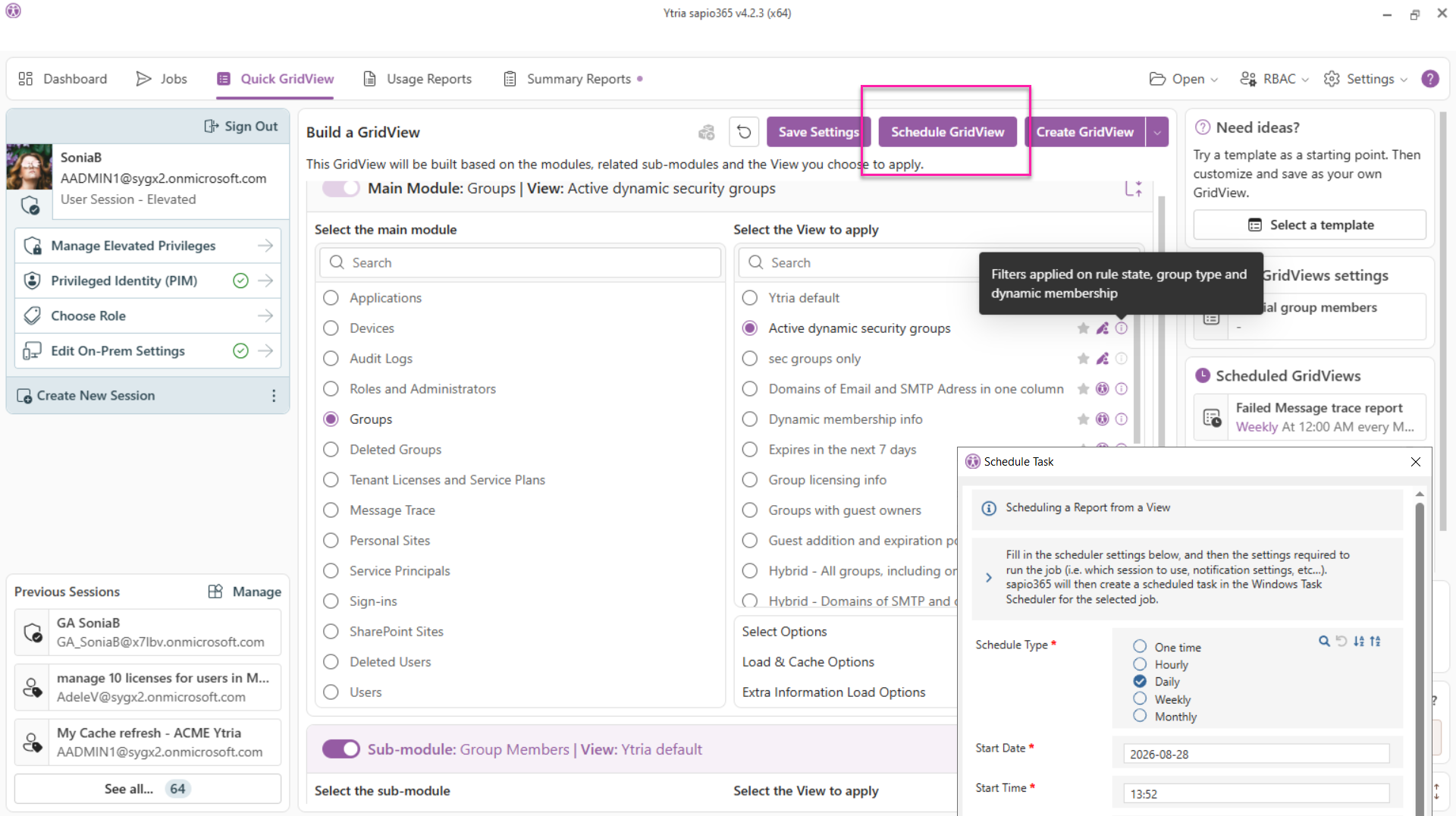
Task: Click the reset icon beside Save Settings
Action: (x=744, y=132)
